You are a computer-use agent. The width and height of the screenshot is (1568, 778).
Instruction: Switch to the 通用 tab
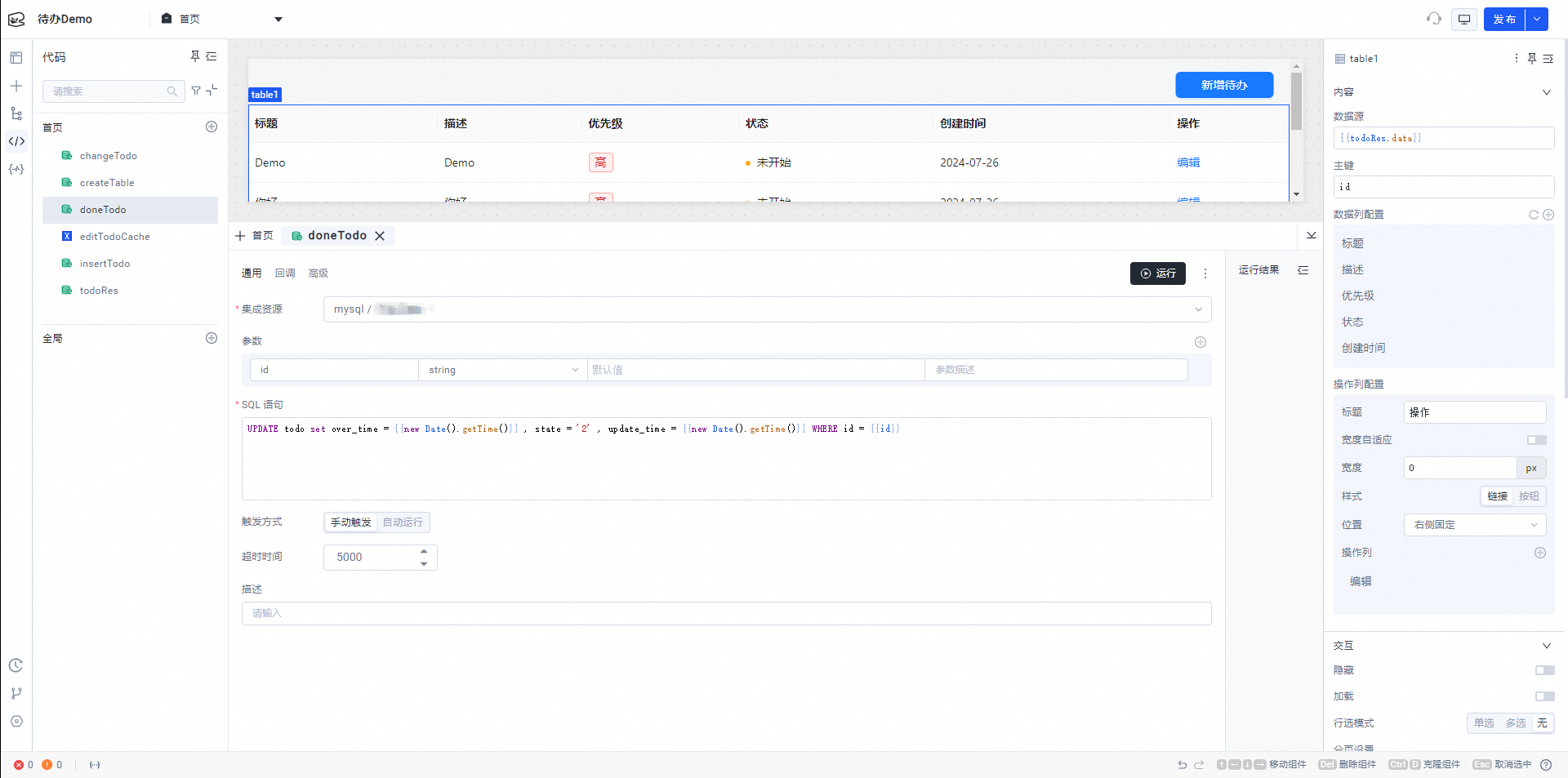click(252, 273)
